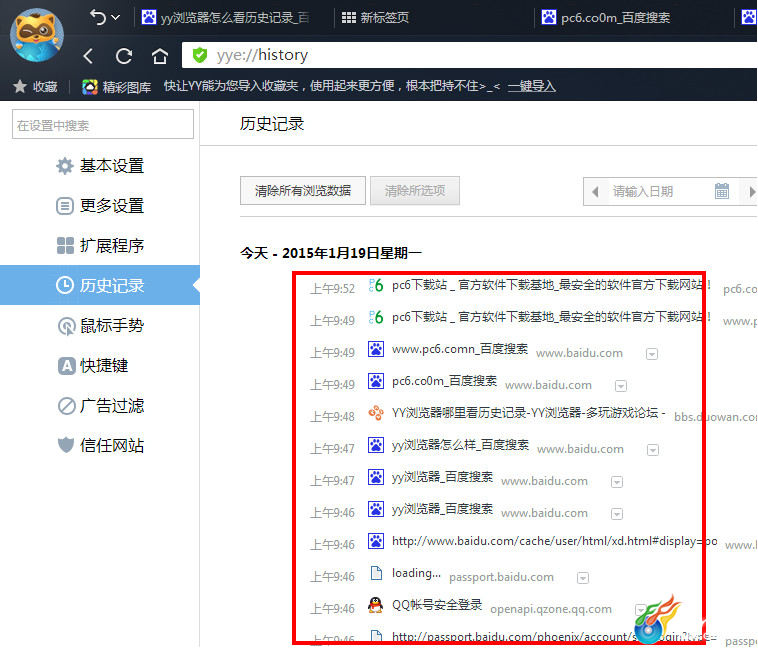
Task: Expand dropdown for 上午9:47 yy浏览器_百度搜索
Action: 617,482
